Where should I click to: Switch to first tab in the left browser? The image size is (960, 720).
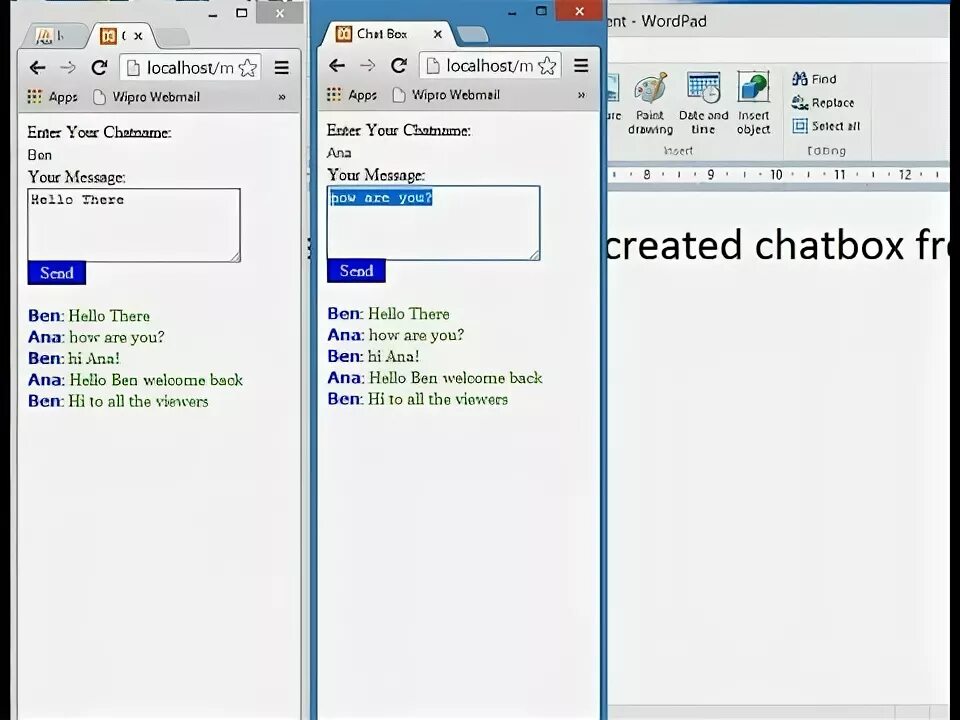point(52,37)
